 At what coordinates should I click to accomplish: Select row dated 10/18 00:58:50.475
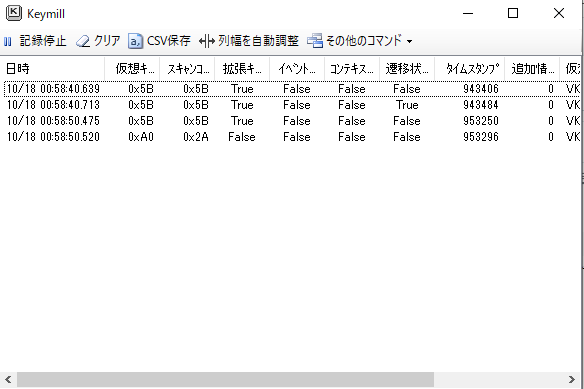click(x=292, y=121)
